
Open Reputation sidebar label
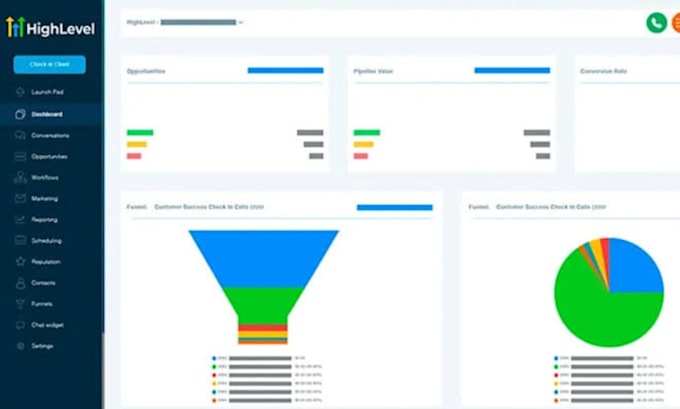pyautogui.click(x=46, y=262)
